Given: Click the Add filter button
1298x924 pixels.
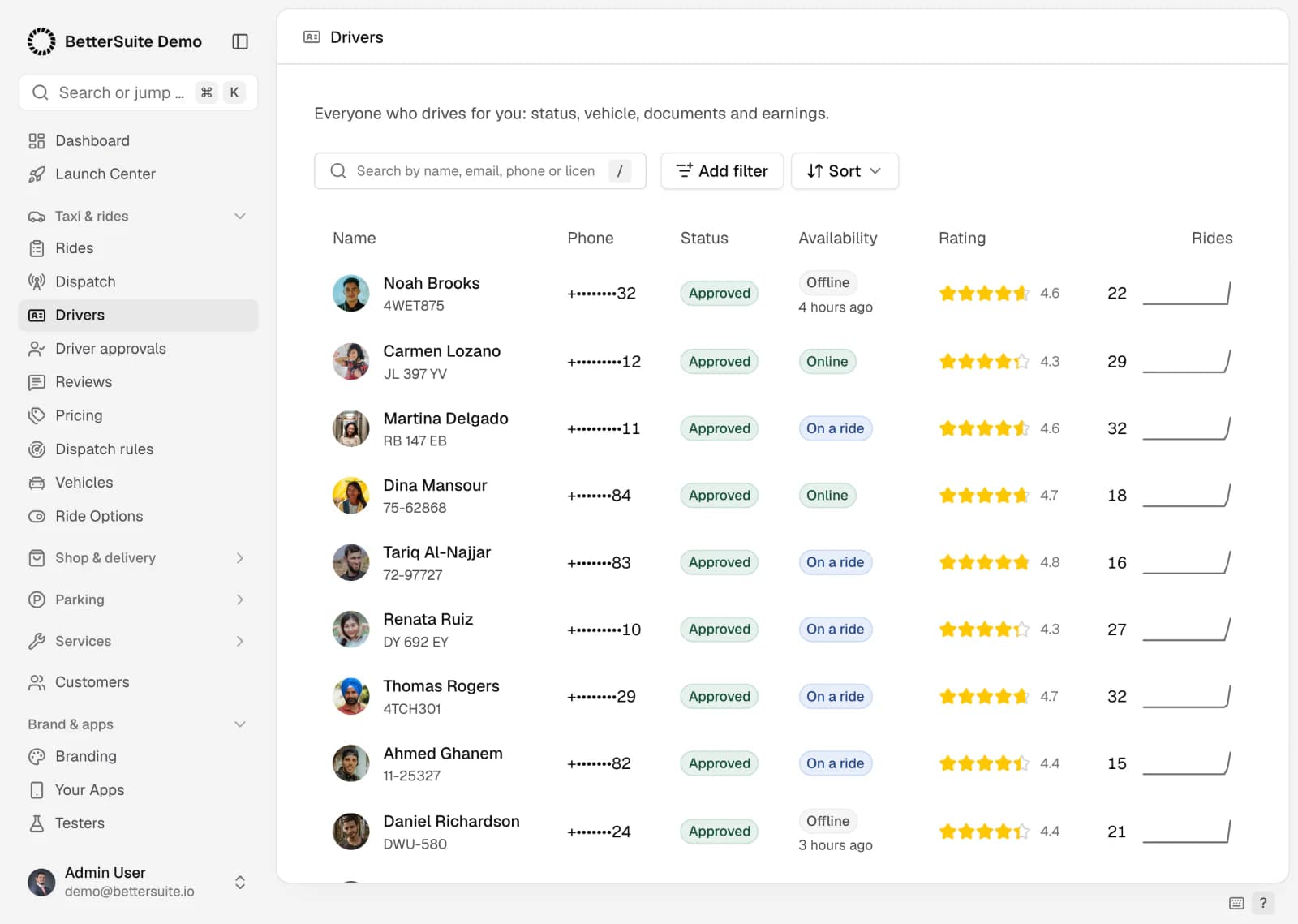Looking at the screenshot, I should (722, 171).
